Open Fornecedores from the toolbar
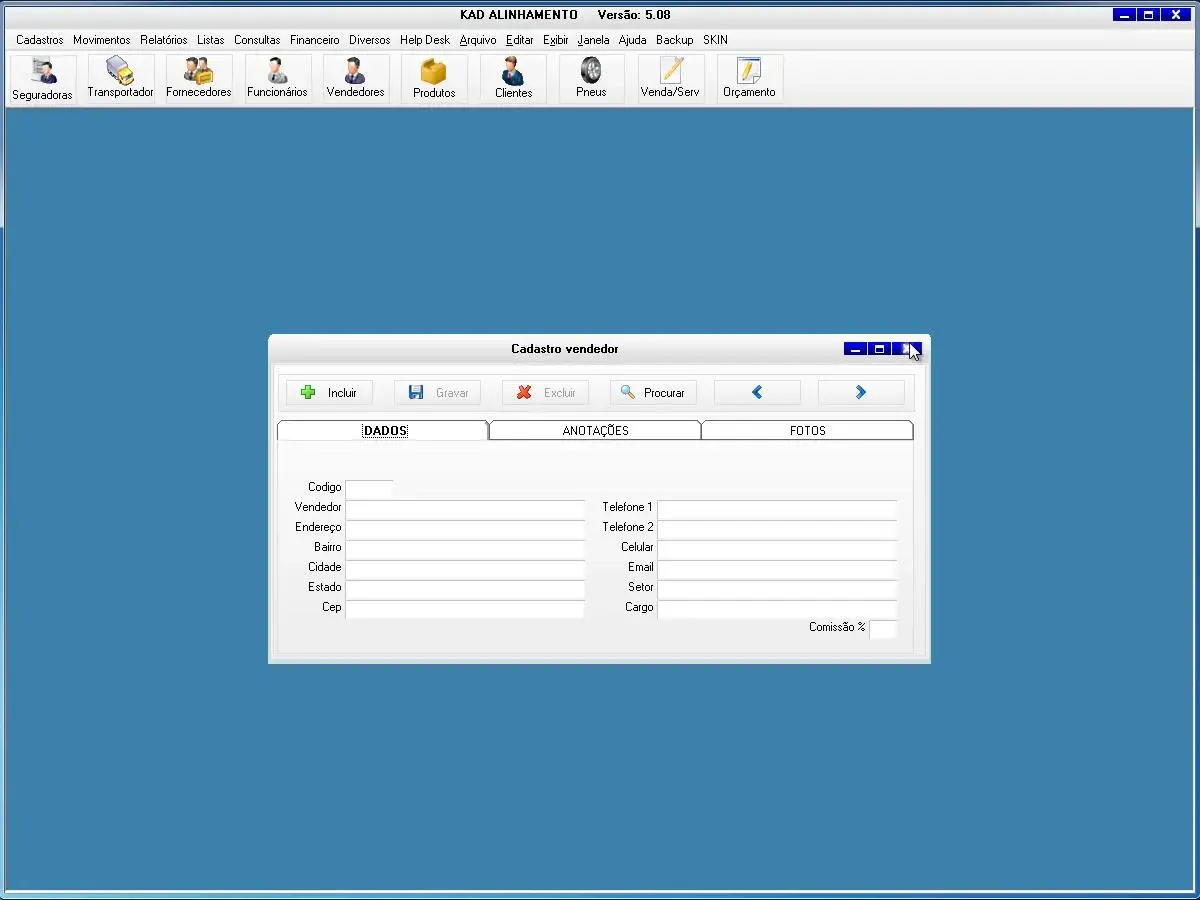Image resolution: width=1200 pixels, height=900 pixels. (x=198, y=78)
